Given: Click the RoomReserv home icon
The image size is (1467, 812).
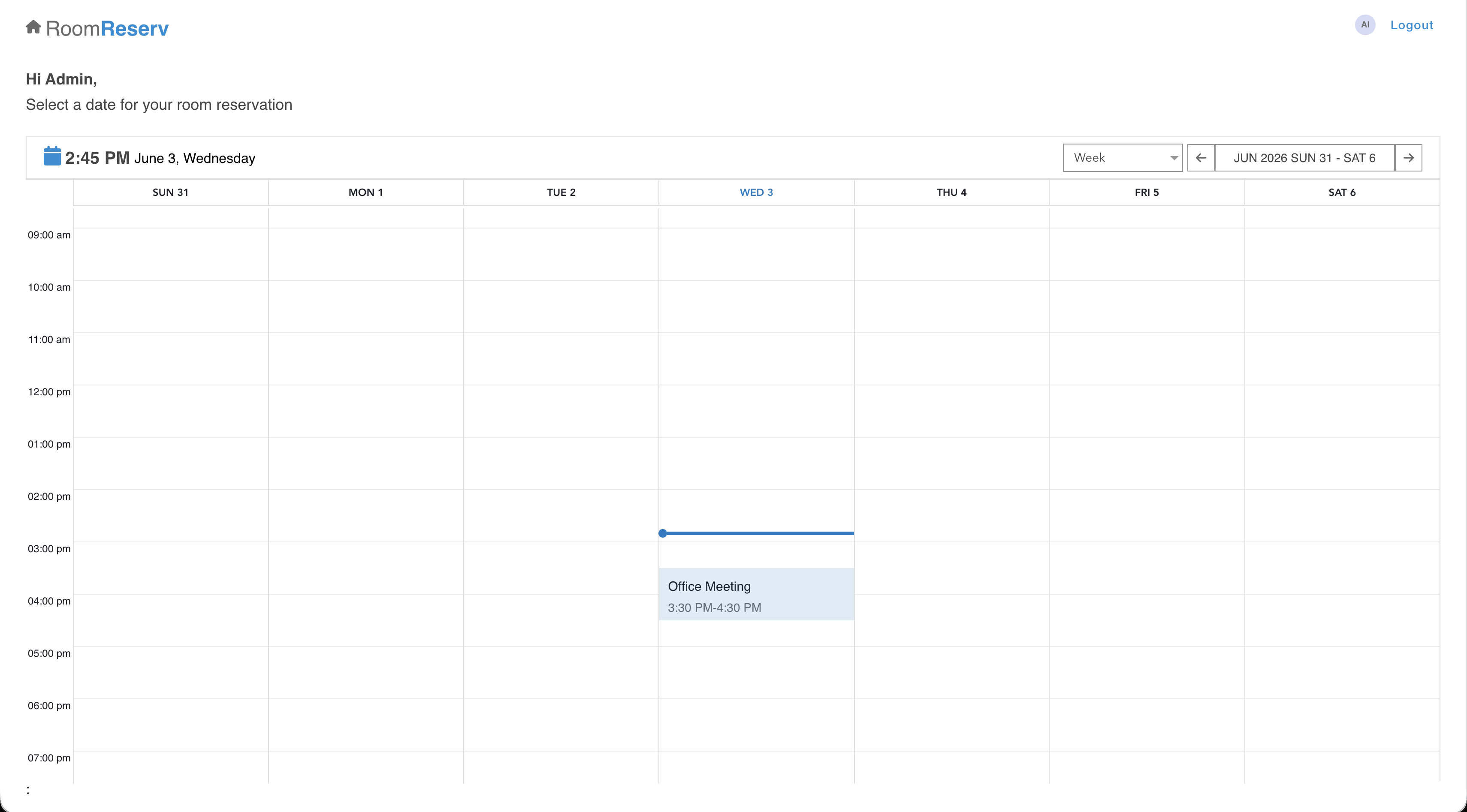Looking at the screenshot, I should [x=33, y=27].
